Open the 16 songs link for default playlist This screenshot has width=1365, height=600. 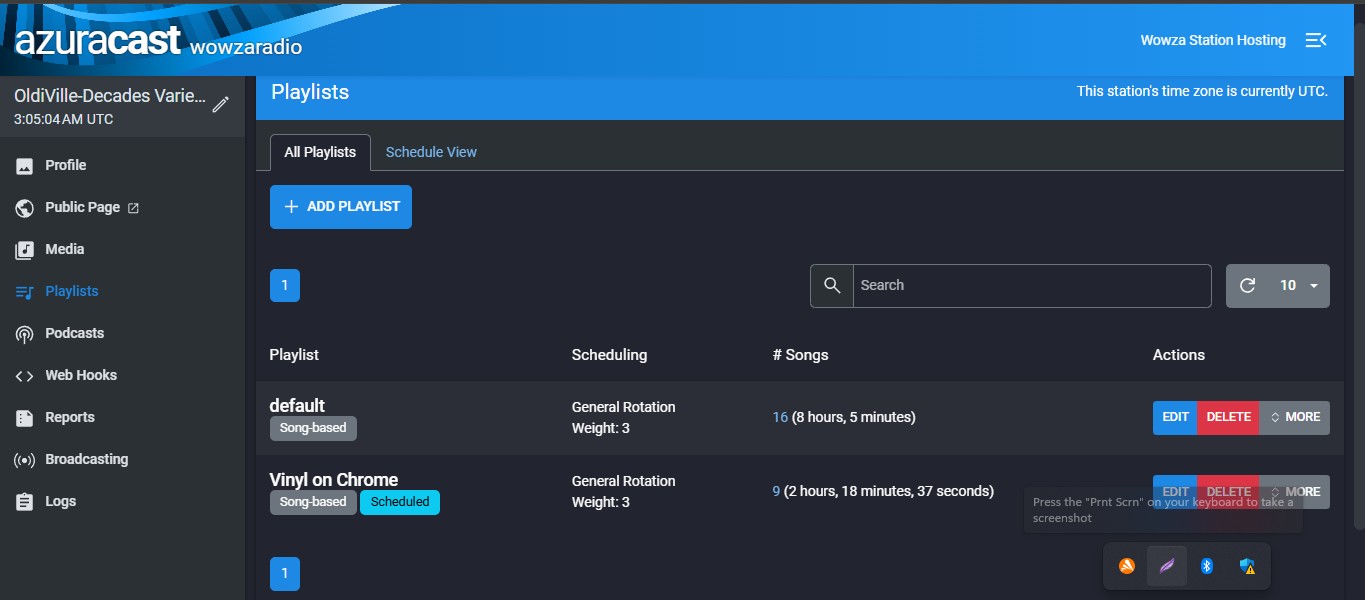pos(779,417)
